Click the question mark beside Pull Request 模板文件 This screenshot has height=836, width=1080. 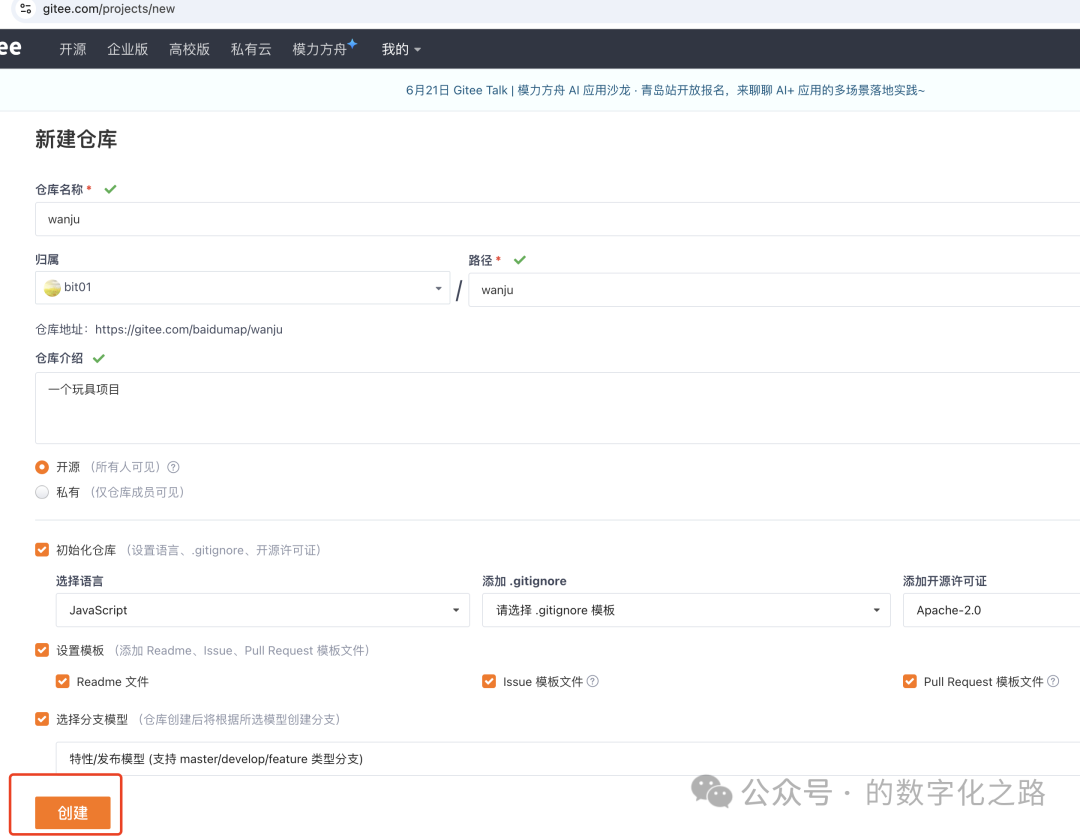point(1052,681)
